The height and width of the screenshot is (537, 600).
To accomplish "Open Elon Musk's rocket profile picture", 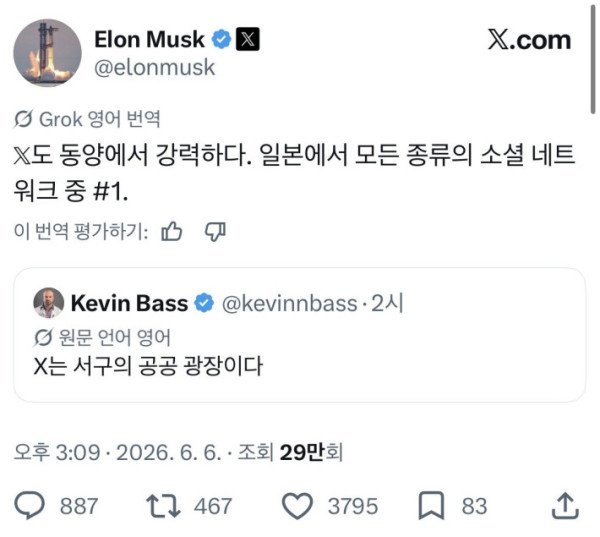I will click(47, 53).
